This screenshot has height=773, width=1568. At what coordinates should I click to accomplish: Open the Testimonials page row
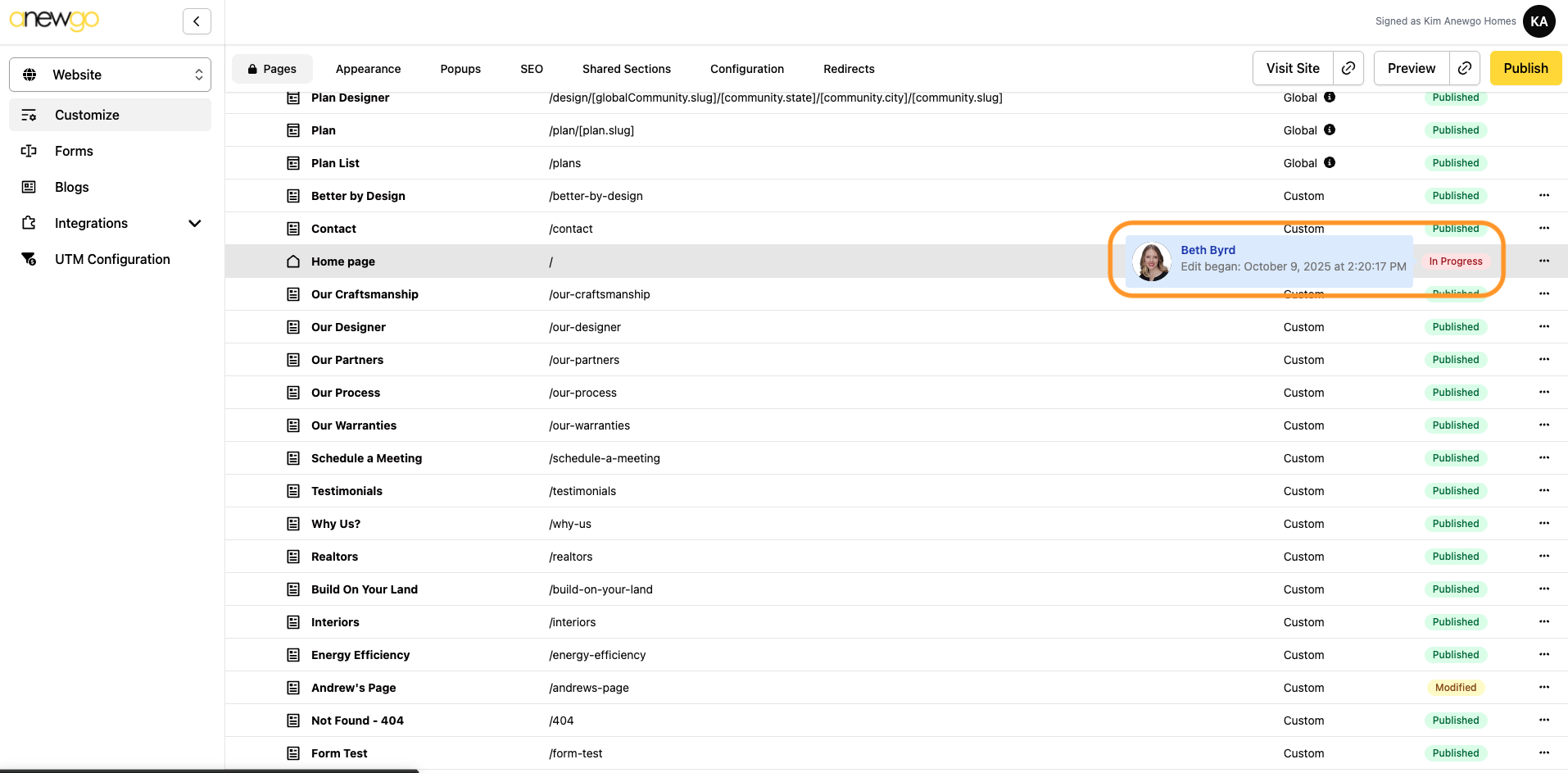347,491
